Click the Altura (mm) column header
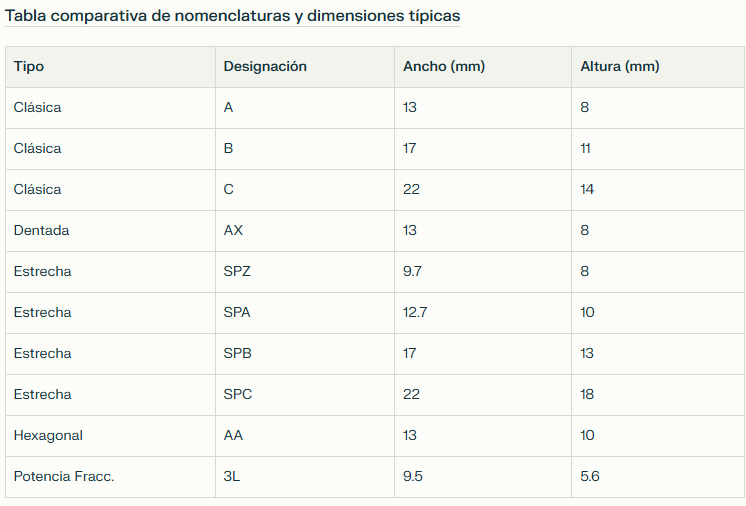Image resolution: width=746 pixels, height=506 pixels. (x=658, y=67)
